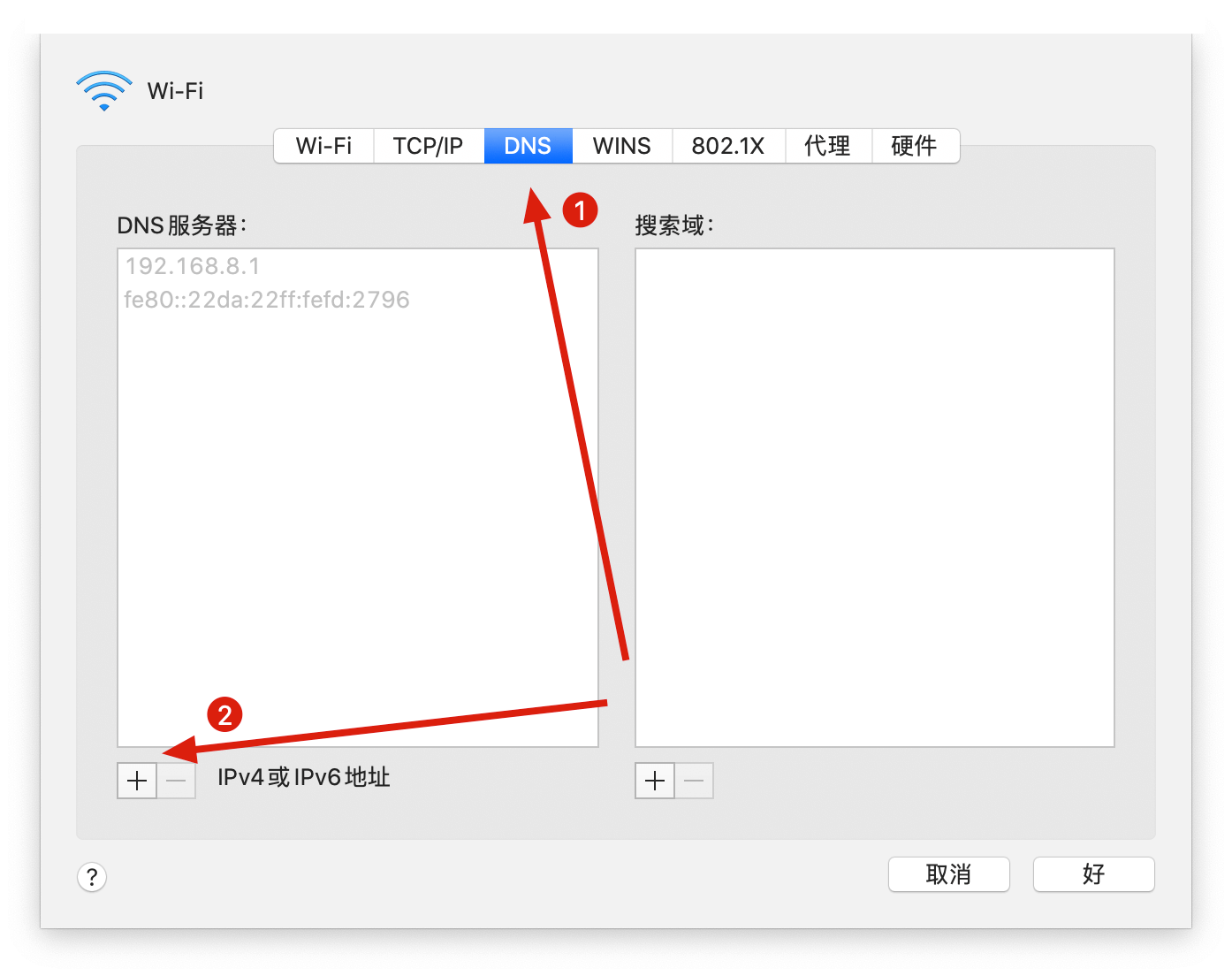Select the 192.168.8.1 DNS server entry
This screenshot has height=976, width=1232.
(x=193, y=266)
